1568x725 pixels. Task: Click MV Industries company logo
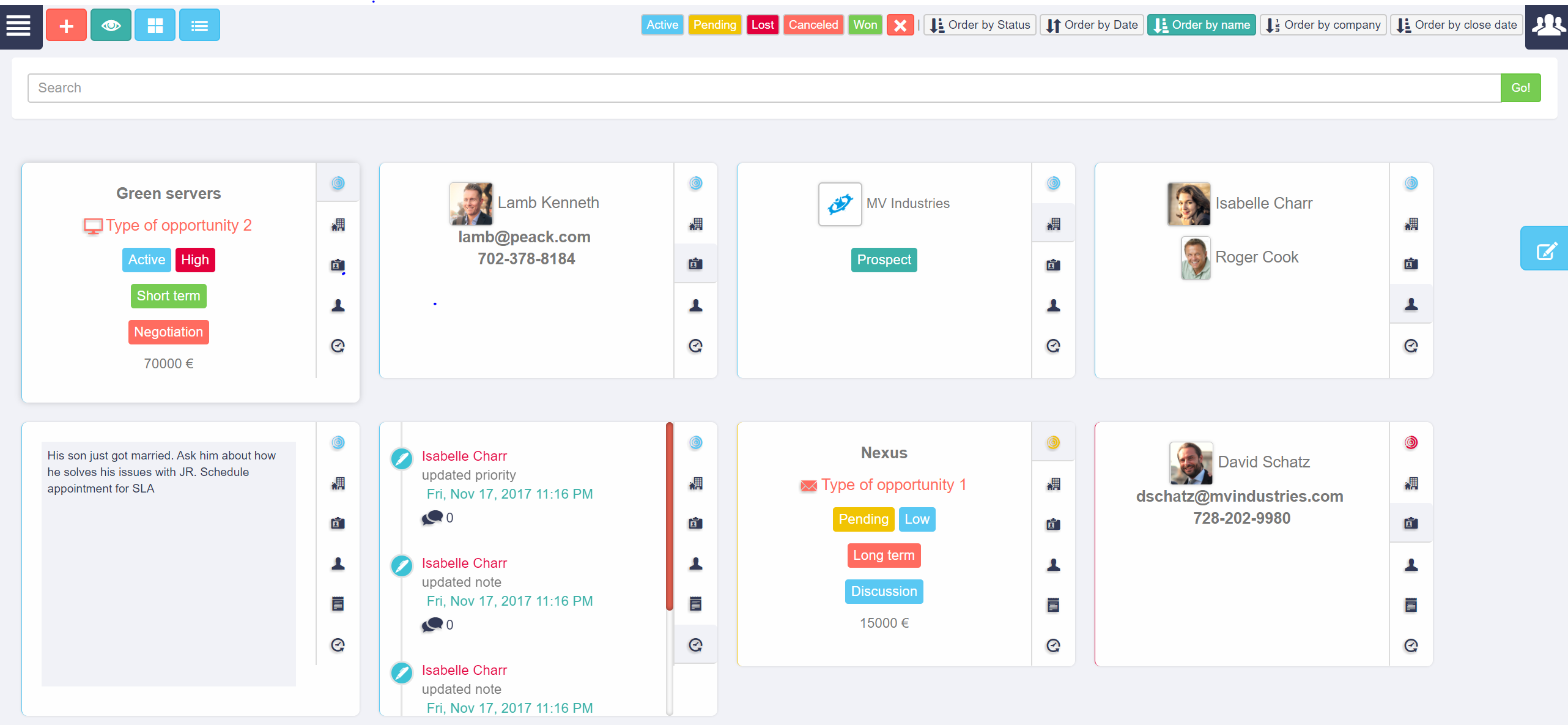pos(840,204)
